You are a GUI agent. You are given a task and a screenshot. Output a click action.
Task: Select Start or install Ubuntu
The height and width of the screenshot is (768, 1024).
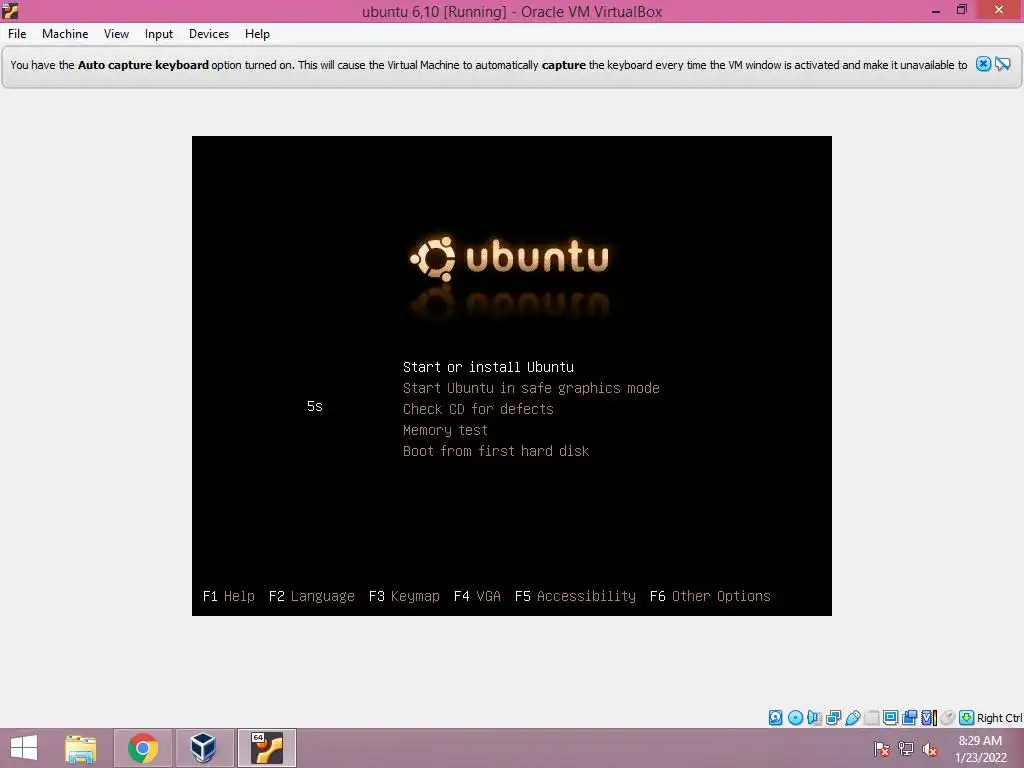(x=488, y=367)
